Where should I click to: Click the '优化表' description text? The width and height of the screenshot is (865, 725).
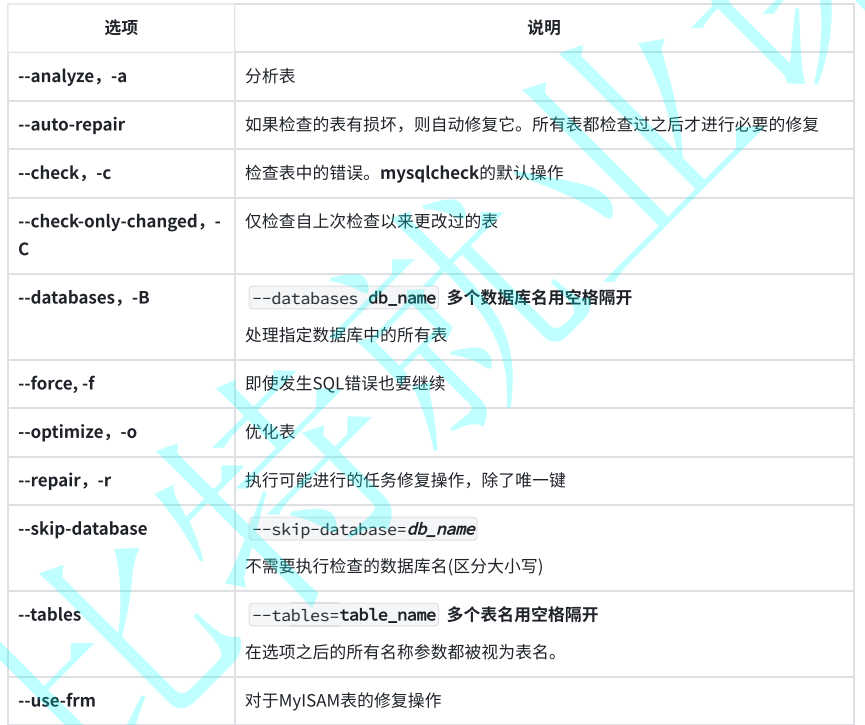pyautogui.click(x=270, y=432)
